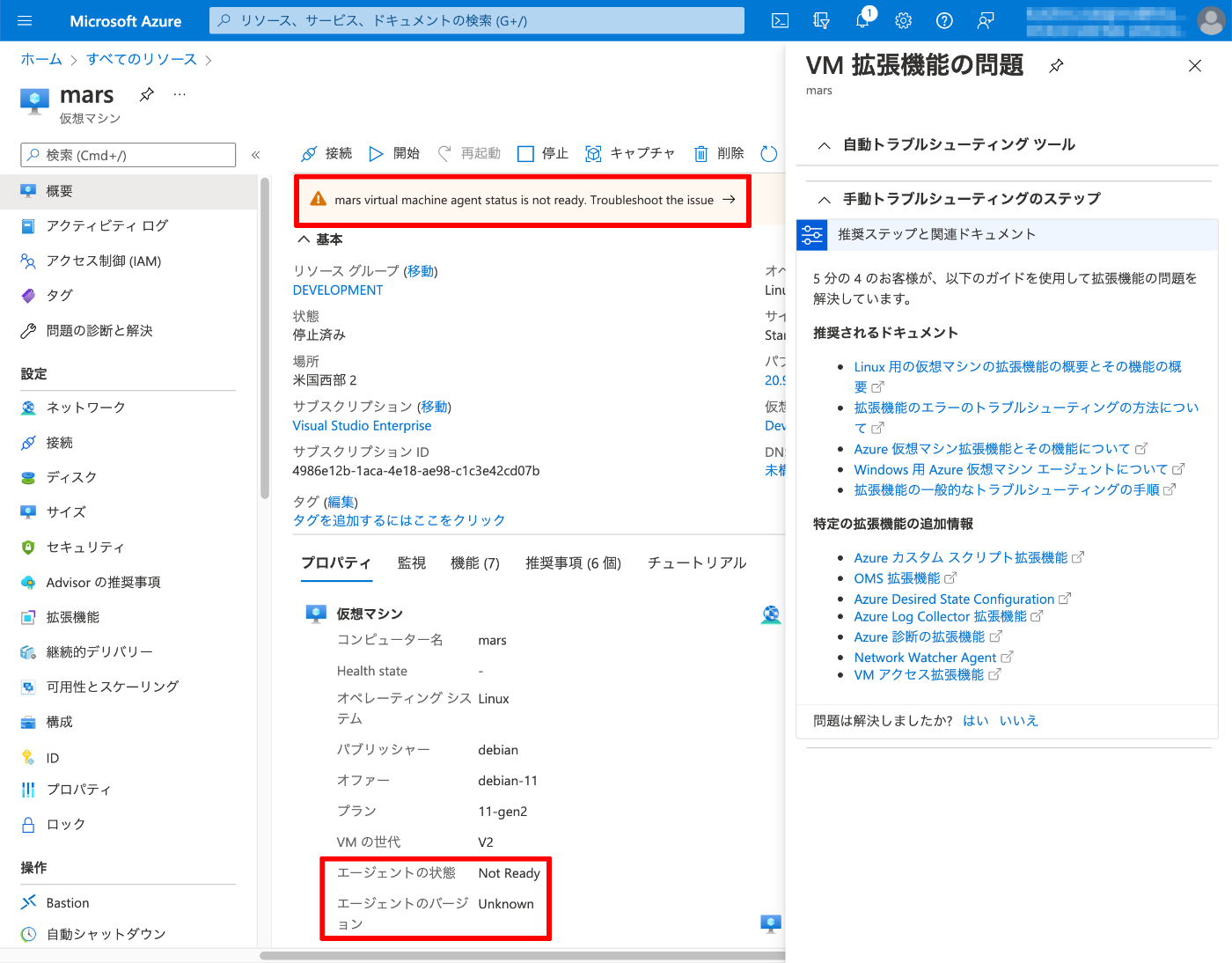Capture the VM with キャプチャ
Screen dimensions: 1232x963
pos(629,153)
